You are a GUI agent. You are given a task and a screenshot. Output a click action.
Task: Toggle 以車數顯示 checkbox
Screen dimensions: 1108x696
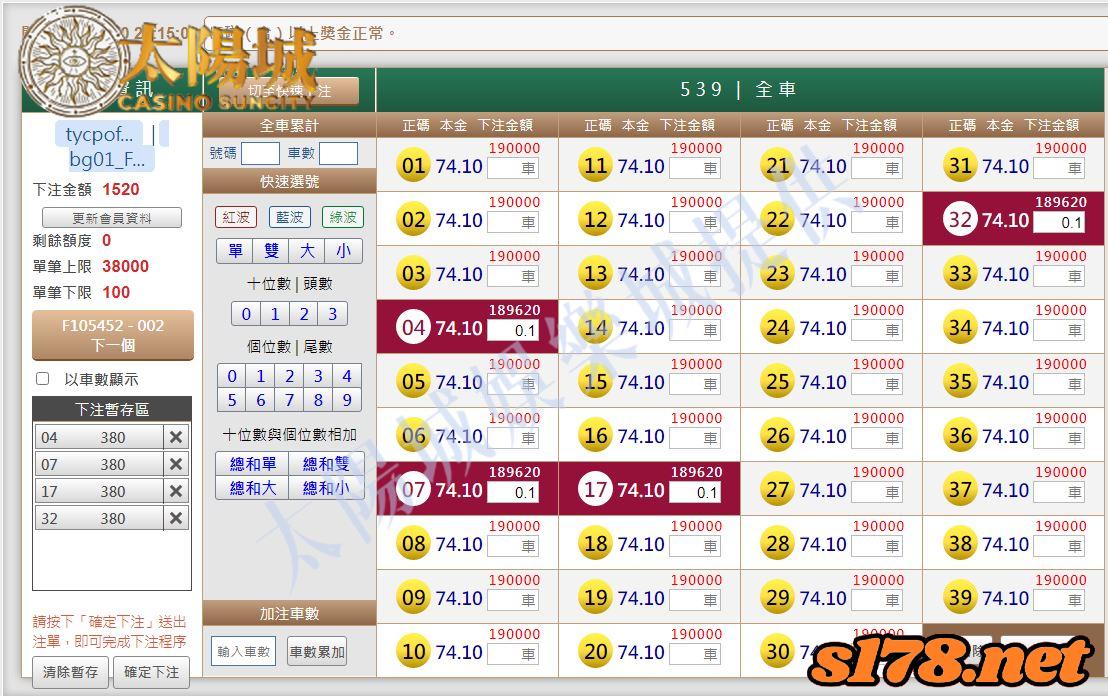(x=42, y=379)
